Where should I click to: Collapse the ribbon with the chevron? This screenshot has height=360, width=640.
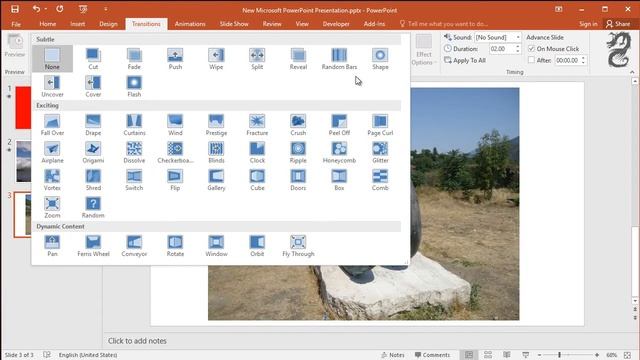[x=632, y=72]
